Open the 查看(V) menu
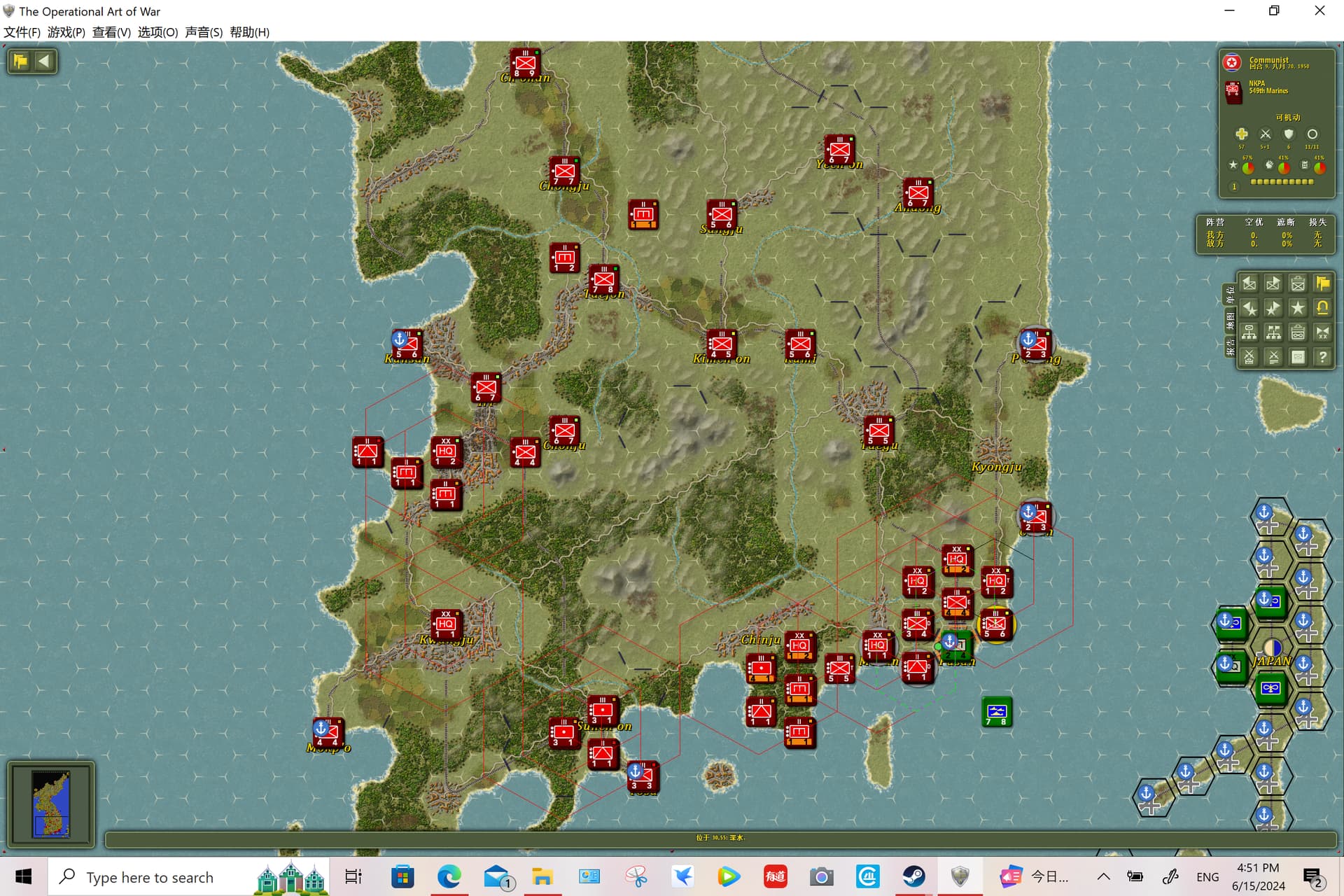Viewport: 1344px width, 896px height. [x=111, y=32]
